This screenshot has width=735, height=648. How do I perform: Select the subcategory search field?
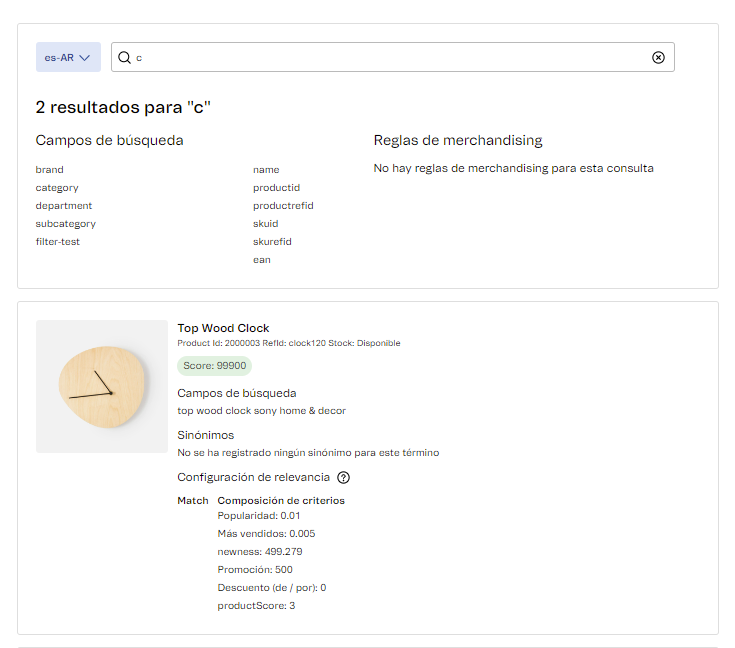[66, 224]
